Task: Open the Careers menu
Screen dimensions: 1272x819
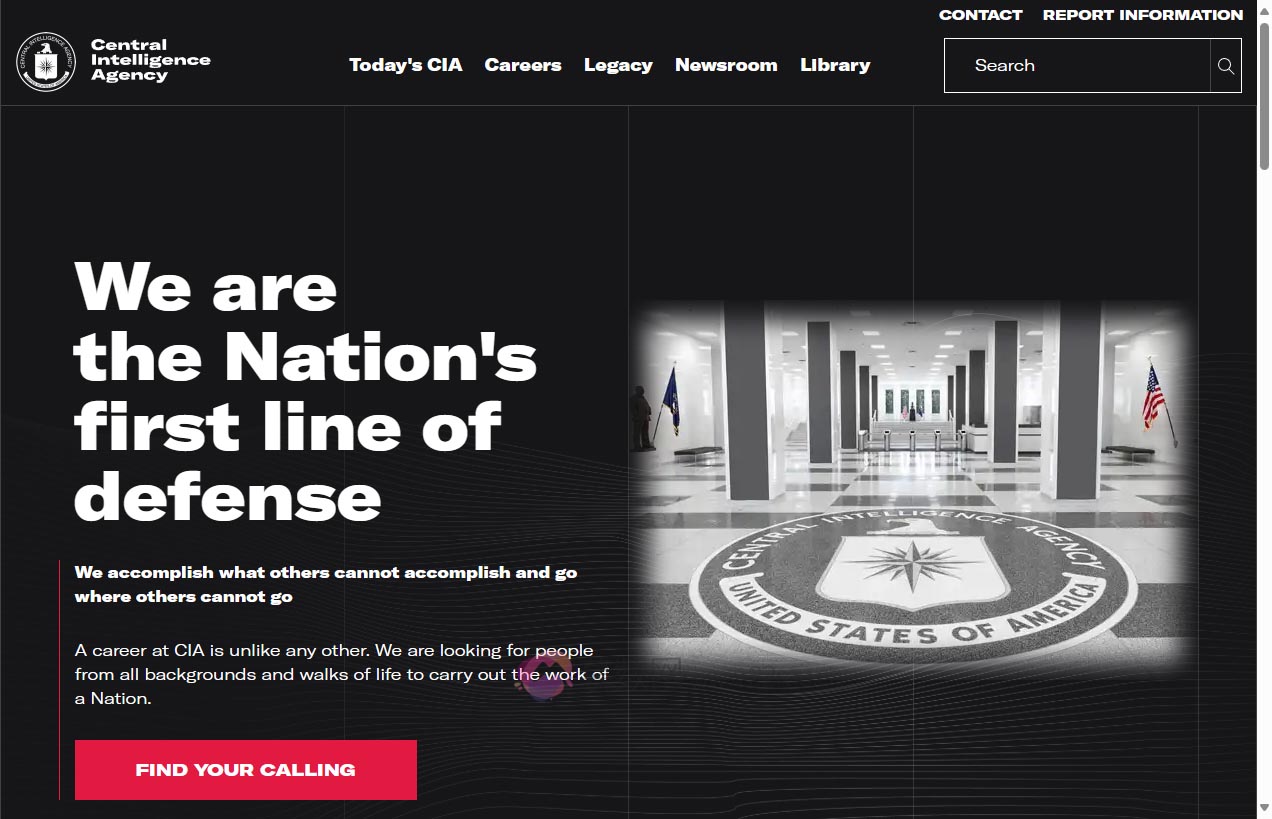Action: 523,65
